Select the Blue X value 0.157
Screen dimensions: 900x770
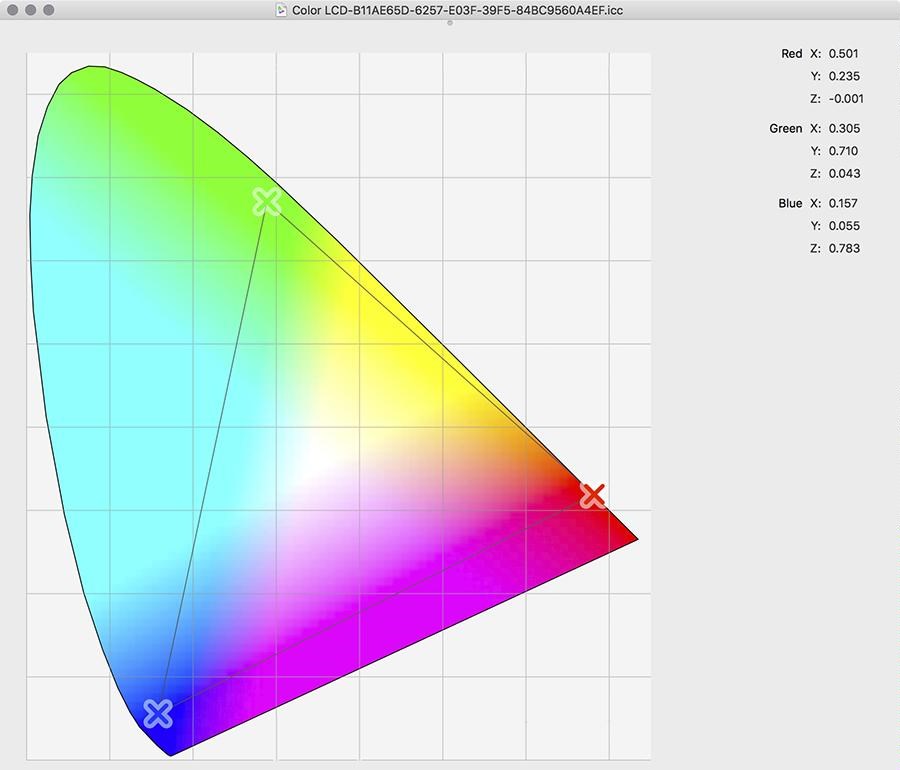[843, 203]
